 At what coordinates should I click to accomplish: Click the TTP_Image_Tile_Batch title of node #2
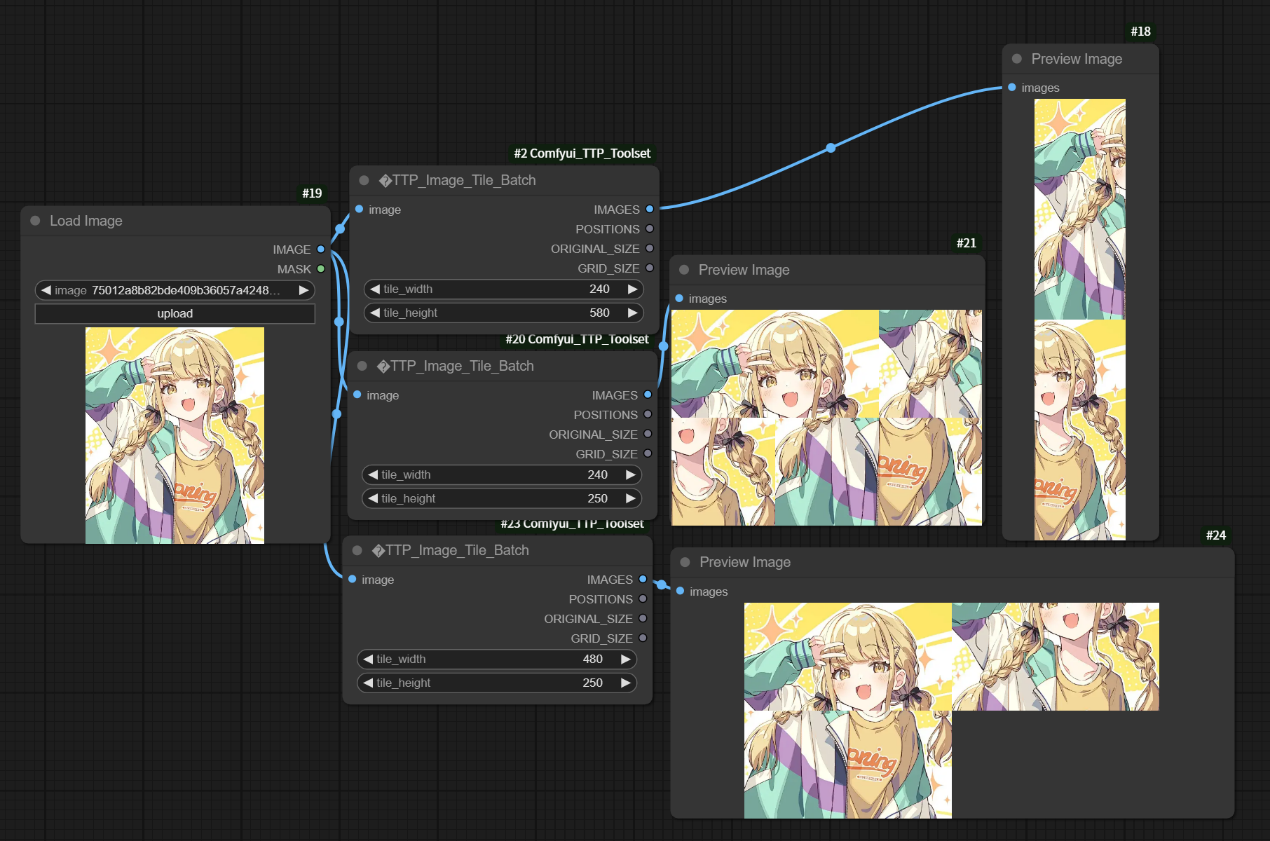pos(457,180)
